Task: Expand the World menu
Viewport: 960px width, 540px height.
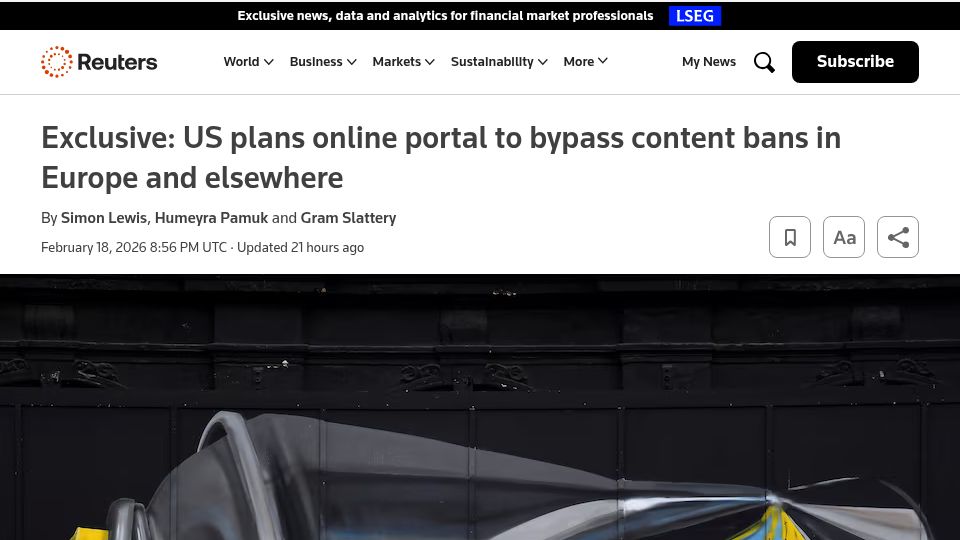Action: click(x=248, y=62)
